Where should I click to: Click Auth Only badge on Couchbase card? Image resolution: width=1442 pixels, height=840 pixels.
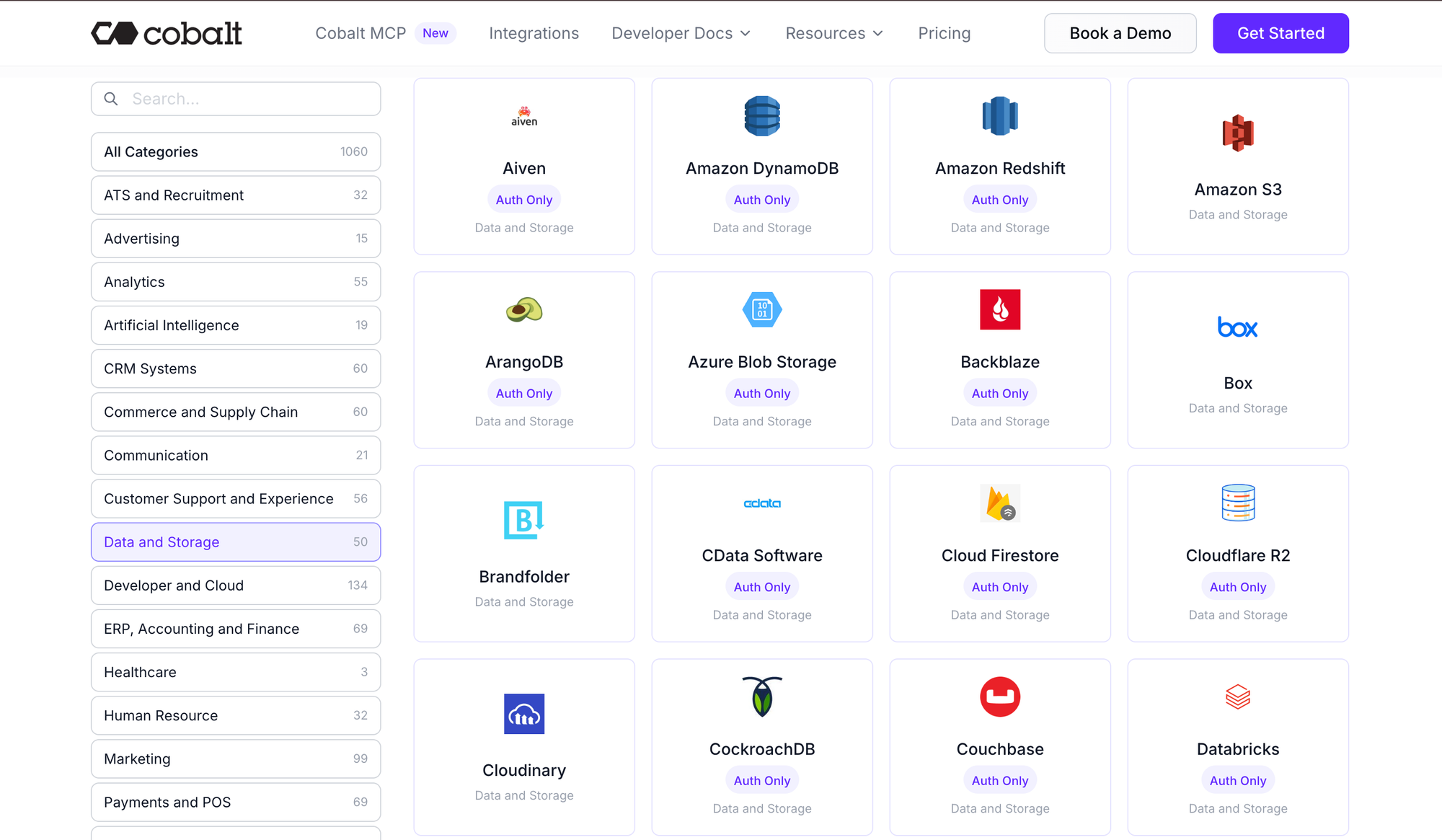tap(1000, 780)
